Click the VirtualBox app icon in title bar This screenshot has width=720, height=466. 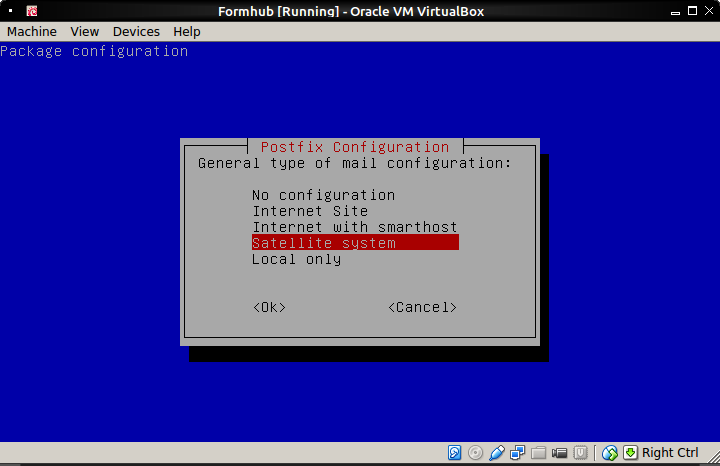(32, 11)
